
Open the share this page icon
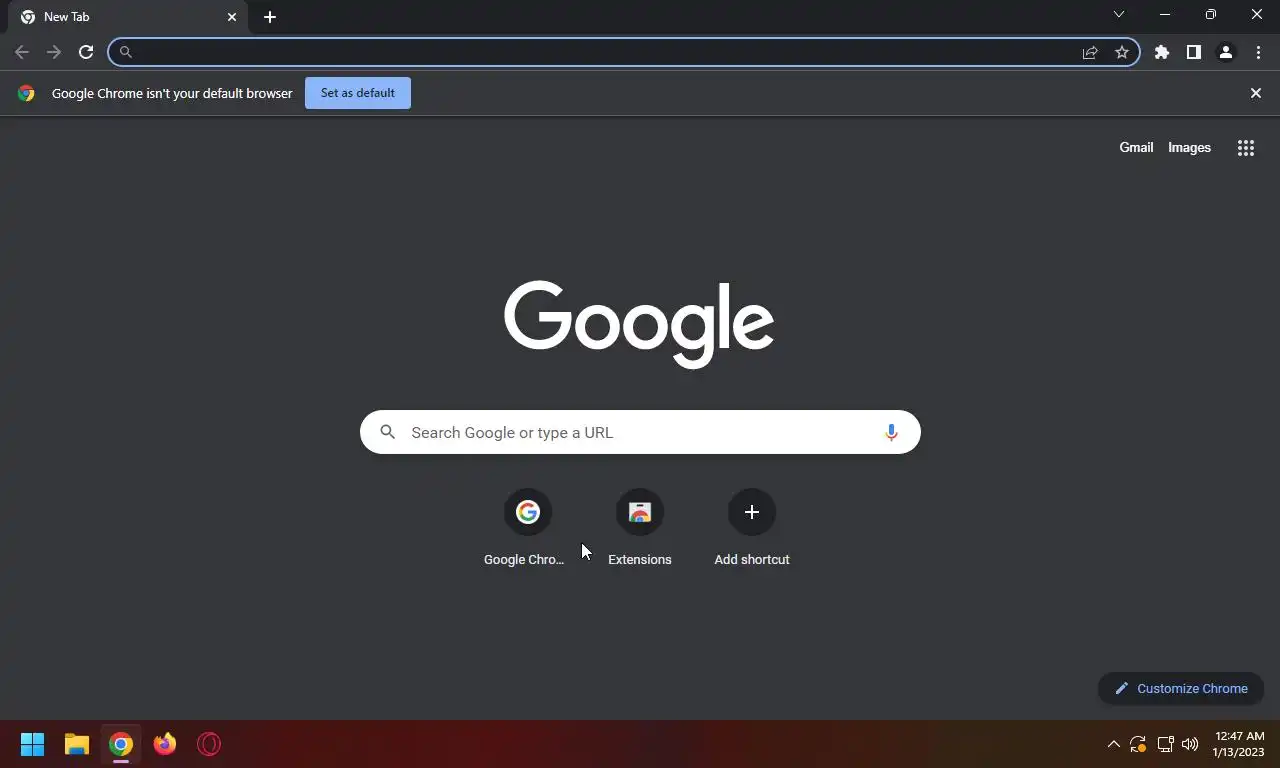coord(1090,52)
